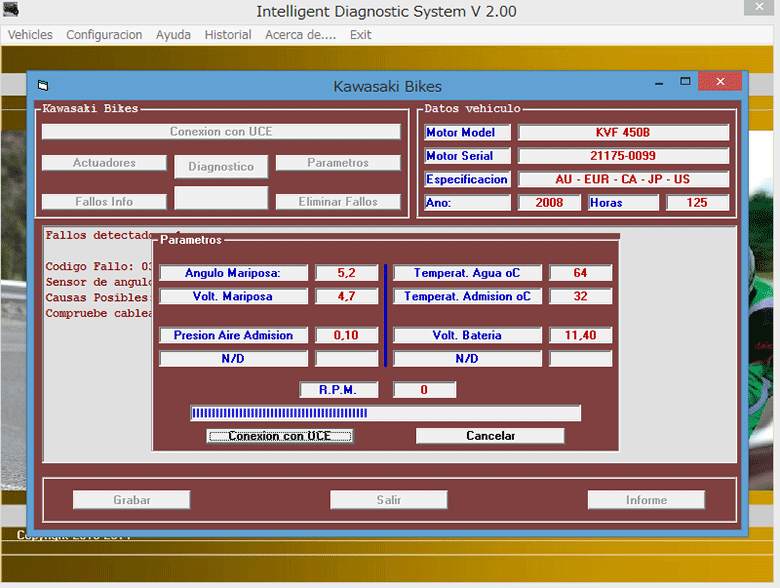The height and width of the screenshot is (588, 780).
Task: Open the Acerca de.... menu
Action: [300, 35]
